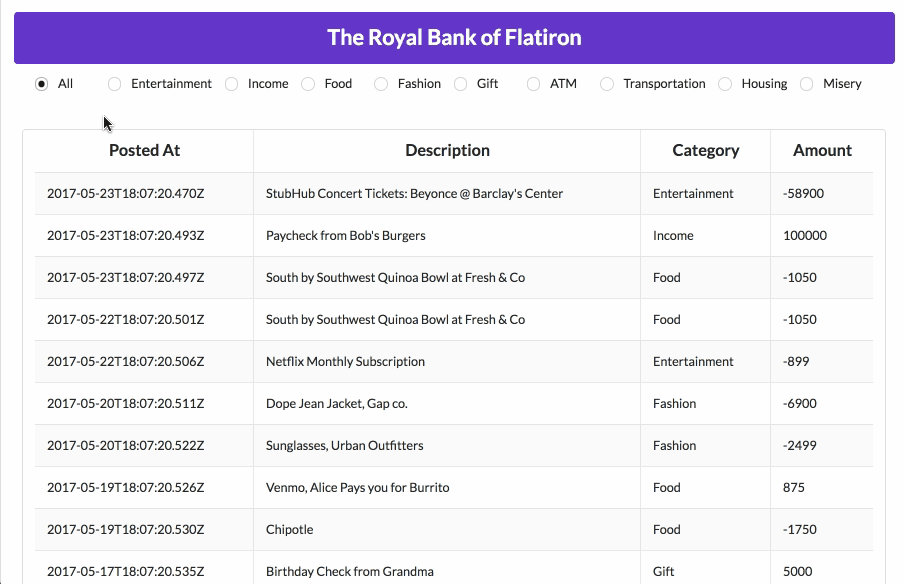
Task: Click the Amount column header
Action: coord(822,151)
